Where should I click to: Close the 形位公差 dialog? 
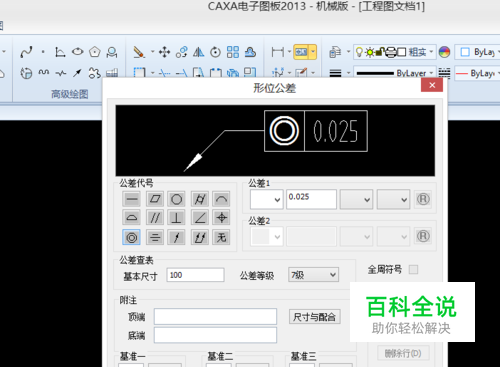[x=432, y=85]
